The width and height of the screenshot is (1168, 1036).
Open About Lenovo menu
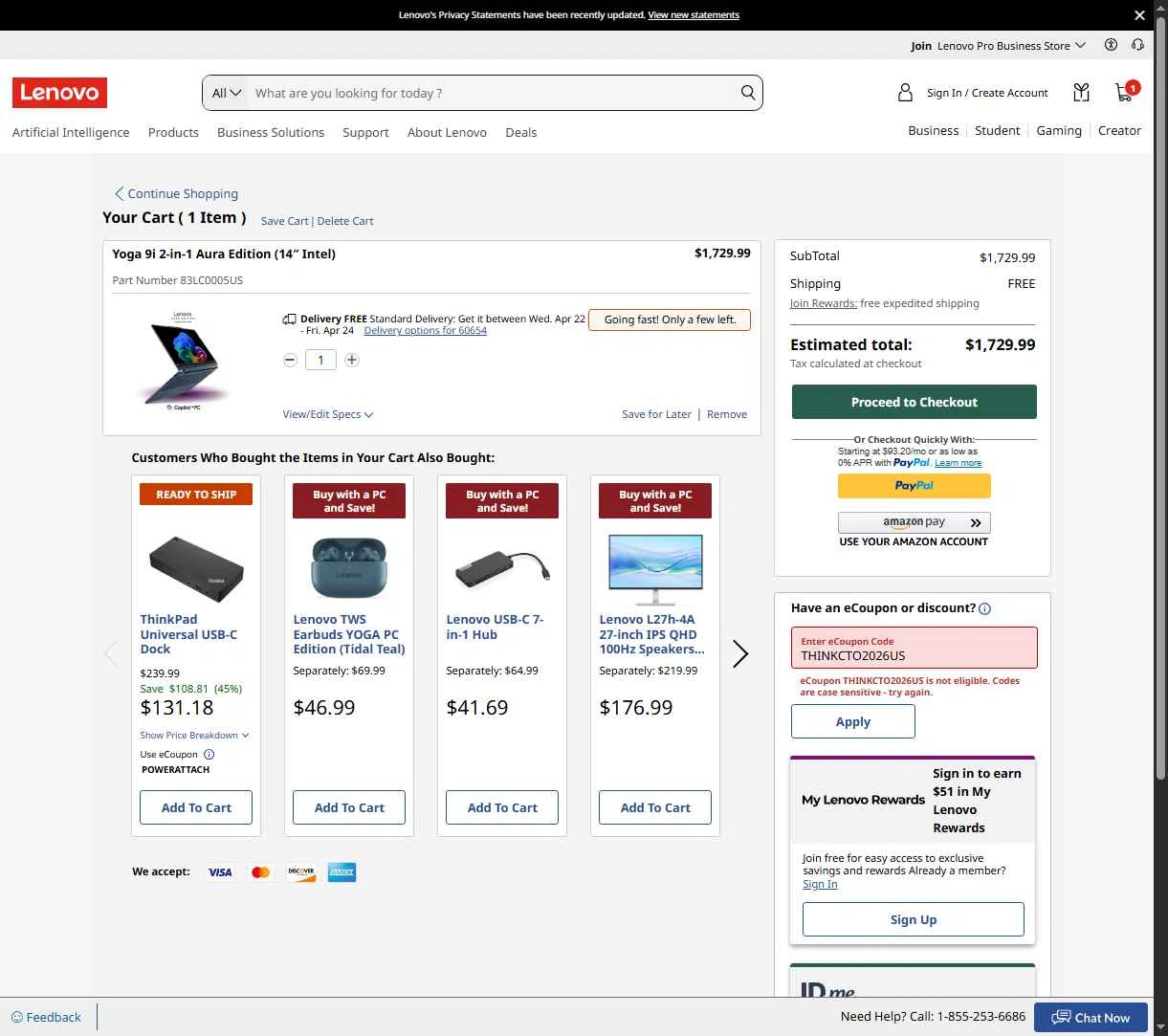[447, 132]
